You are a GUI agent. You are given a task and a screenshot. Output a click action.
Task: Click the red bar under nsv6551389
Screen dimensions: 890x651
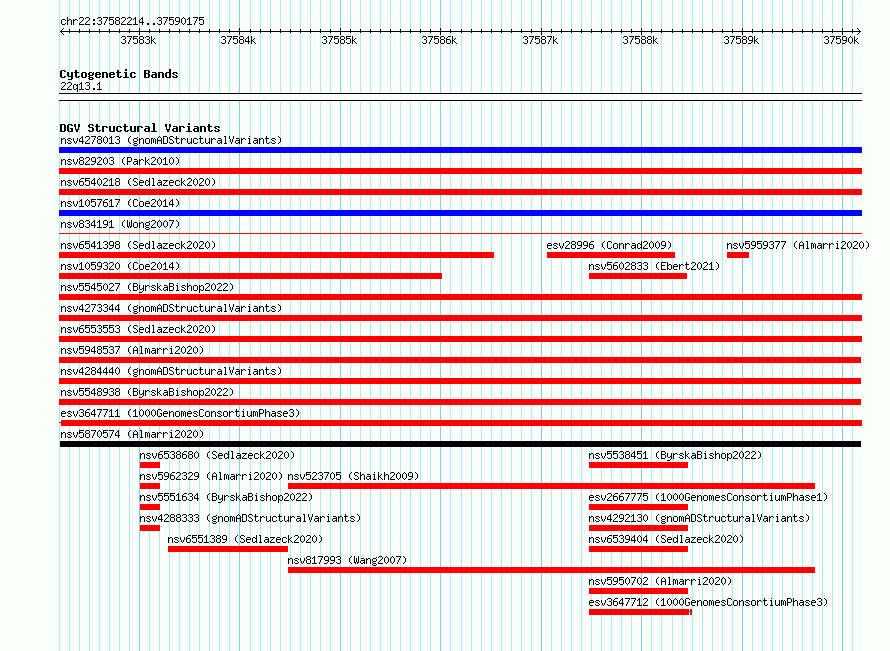point(228,549)
